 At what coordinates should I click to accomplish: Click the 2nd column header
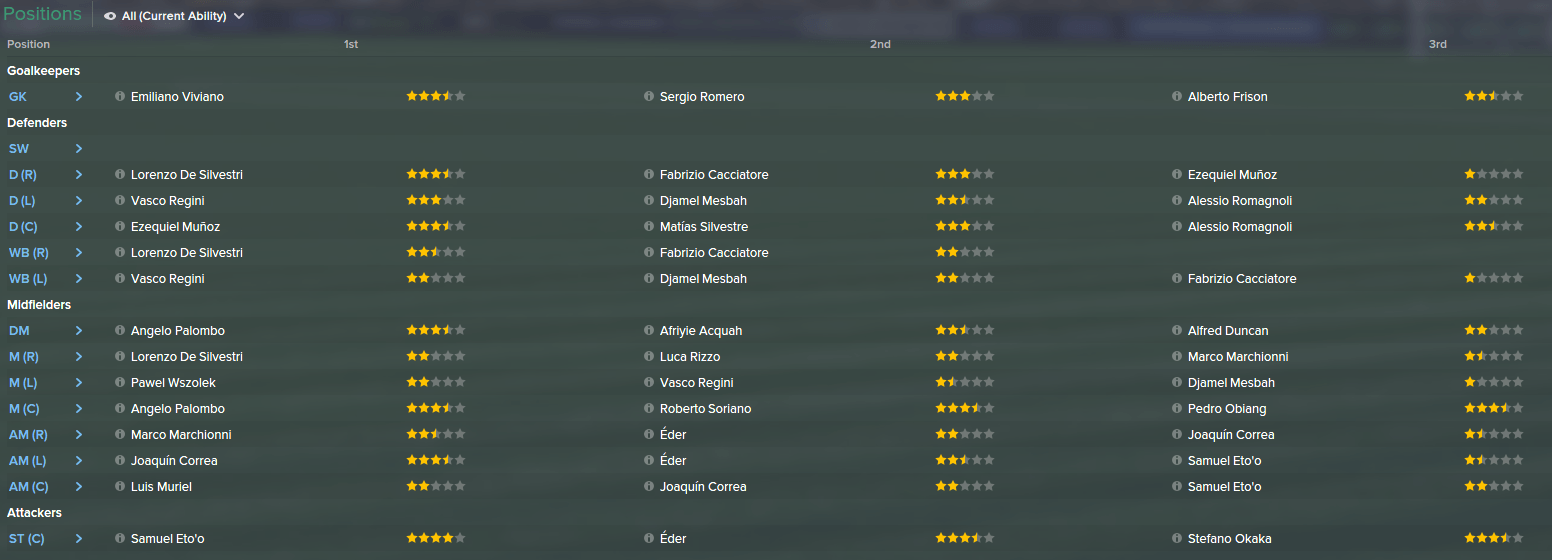(x=880, y=44)
